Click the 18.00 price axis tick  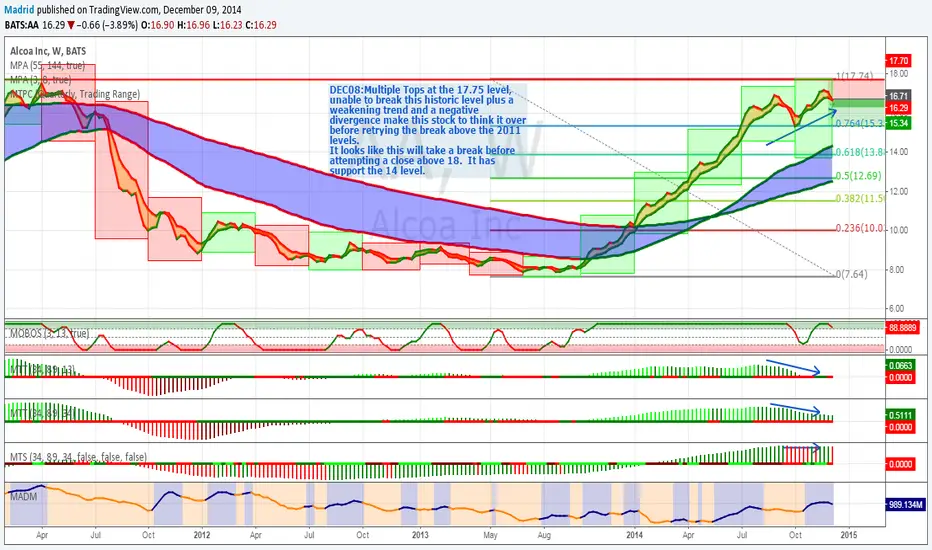[898, 74]
